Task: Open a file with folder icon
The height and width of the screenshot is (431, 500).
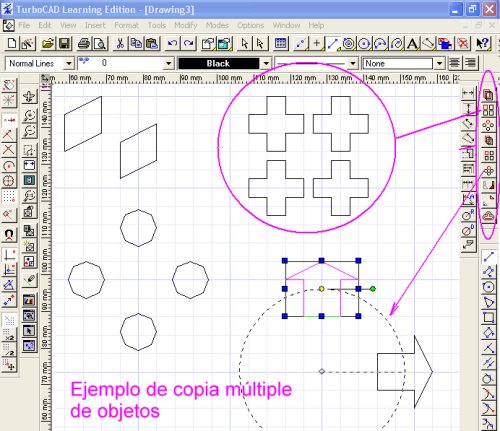Action: tap(48, 43)
